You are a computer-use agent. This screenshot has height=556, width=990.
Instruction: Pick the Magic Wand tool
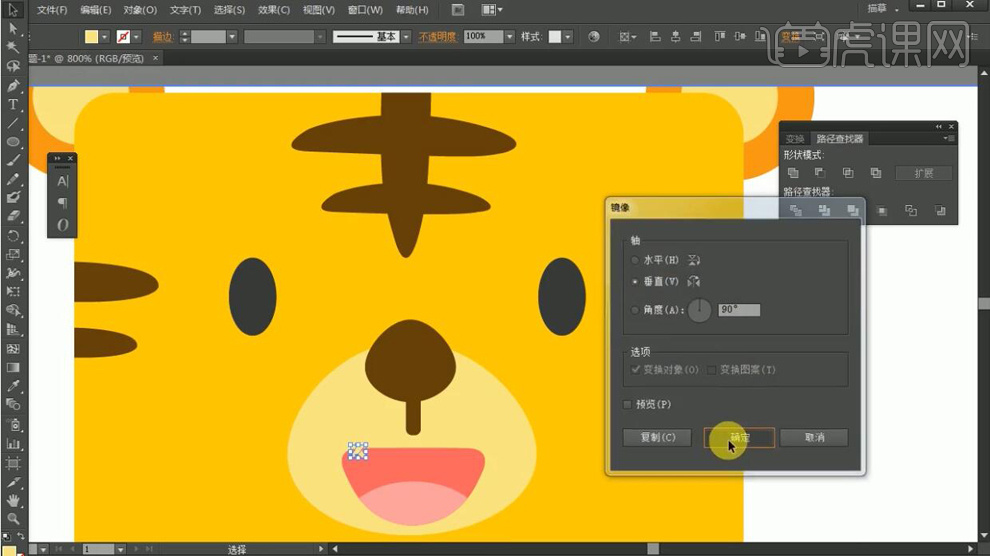pyautogui.click(x=13, y=47)
